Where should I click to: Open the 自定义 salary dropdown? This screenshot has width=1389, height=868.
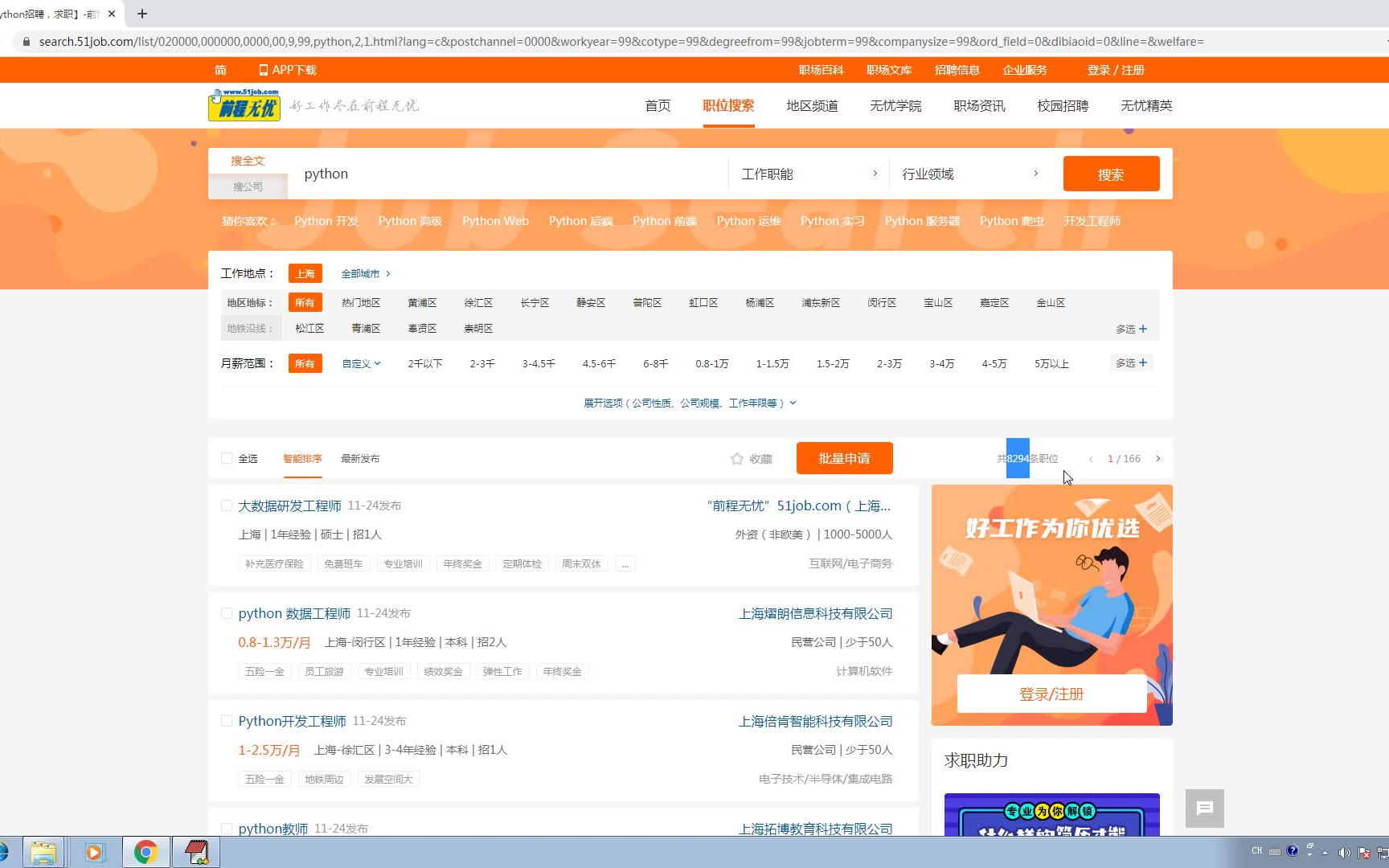(361, 363)
